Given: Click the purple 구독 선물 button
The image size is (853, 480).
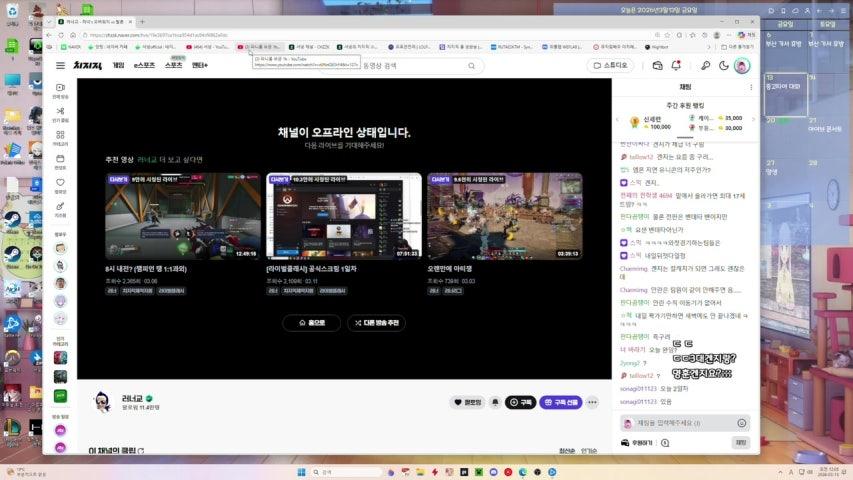Looking at the screenshot, I should point(561,402).
